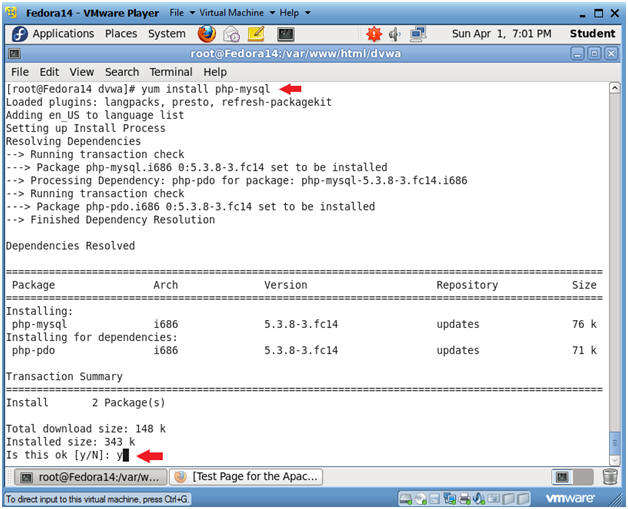
Task: Click the 'Transaction Summary' line
Action: (64, 376)
